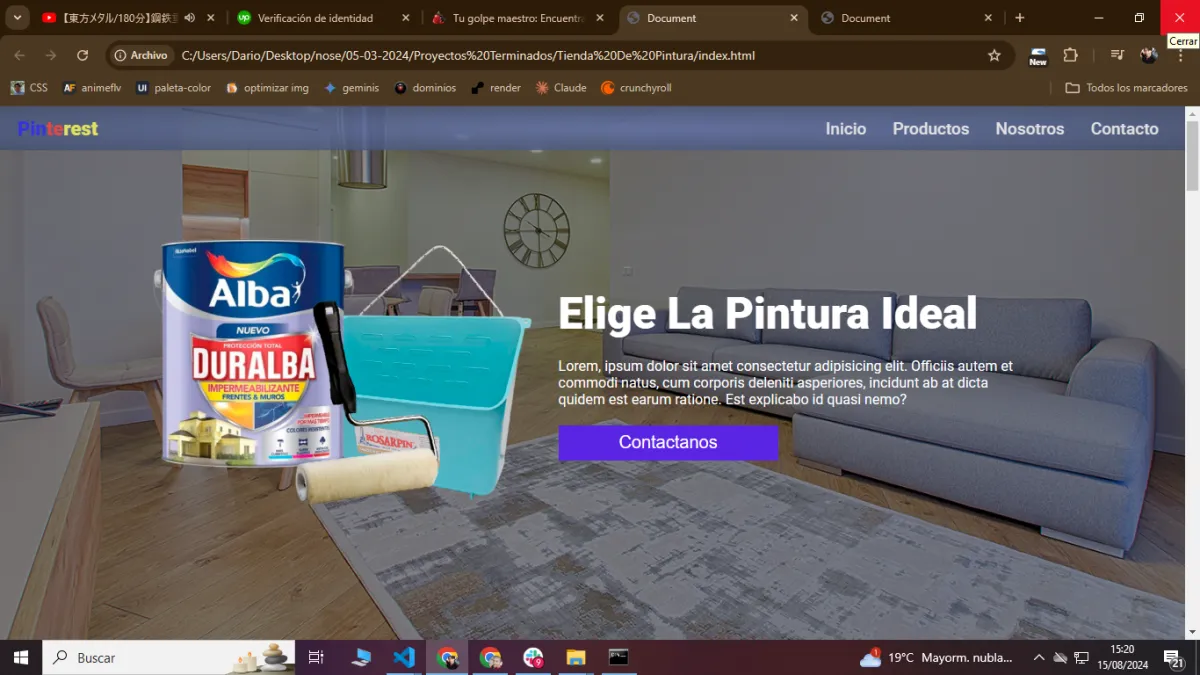This screenshot has width=1200, height=675.
Task: Open the geminis bookmark
Action: pyautogui.click(x=351, y=88)
